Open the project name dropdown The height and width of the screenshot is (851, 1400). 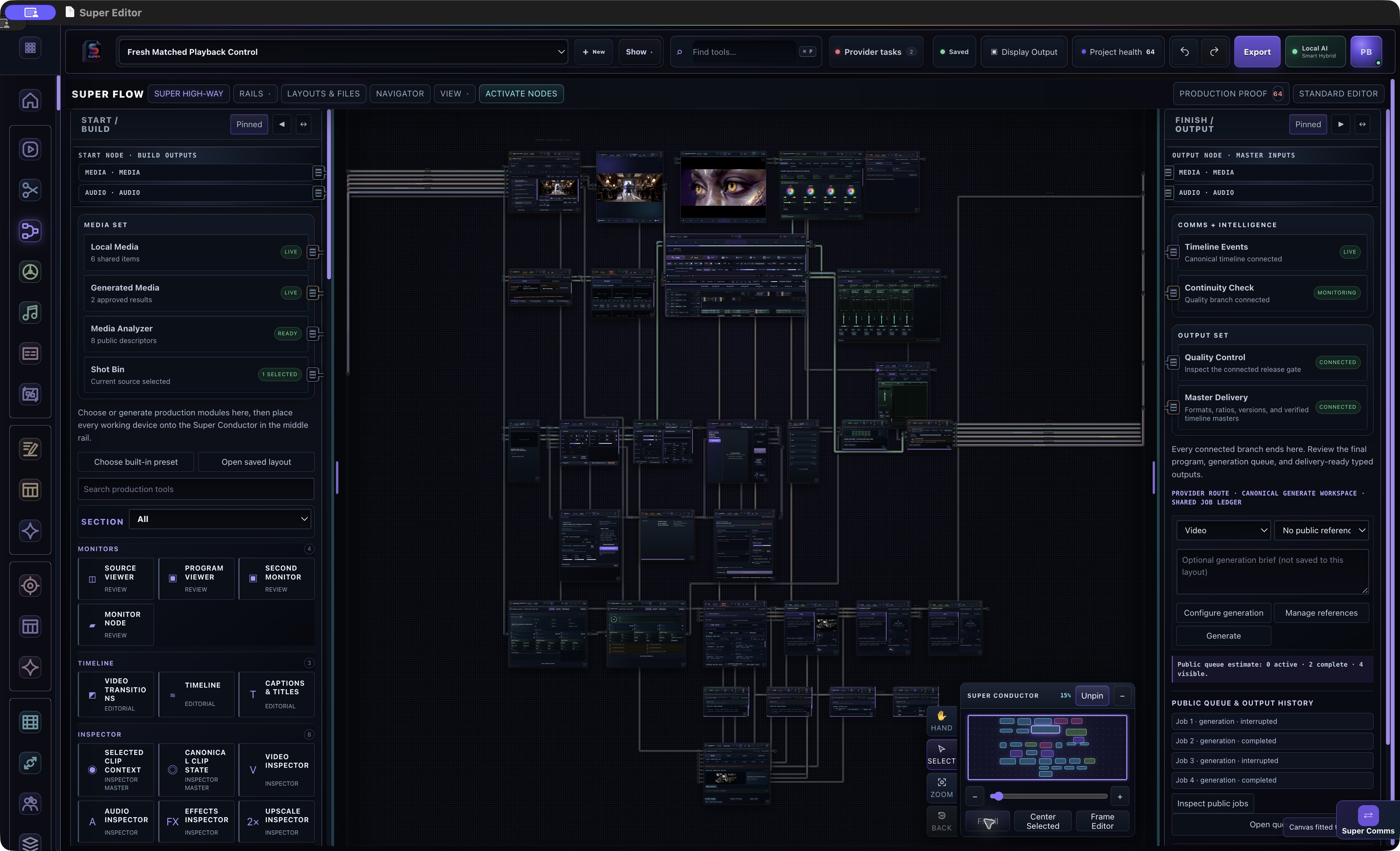(x=343, y=52)
